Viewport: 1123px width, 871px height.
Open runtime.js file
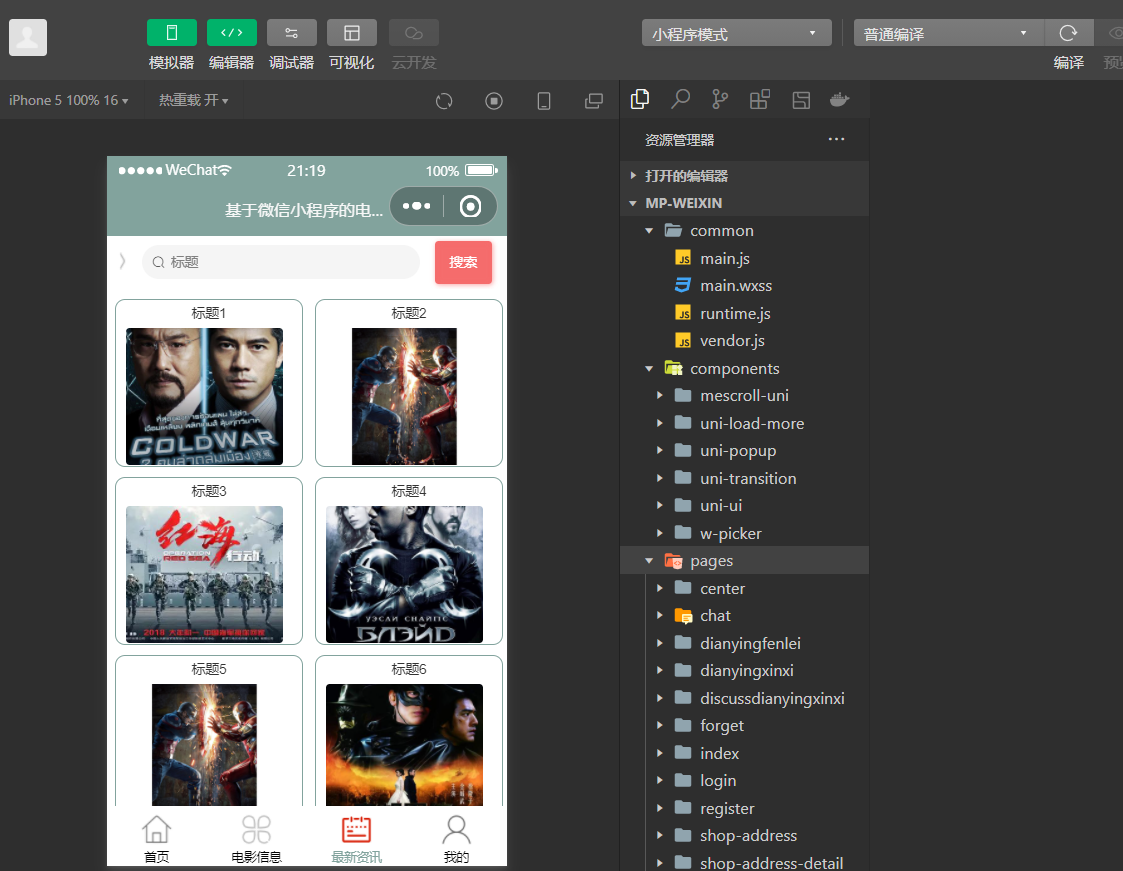click(x=745, y=313)
